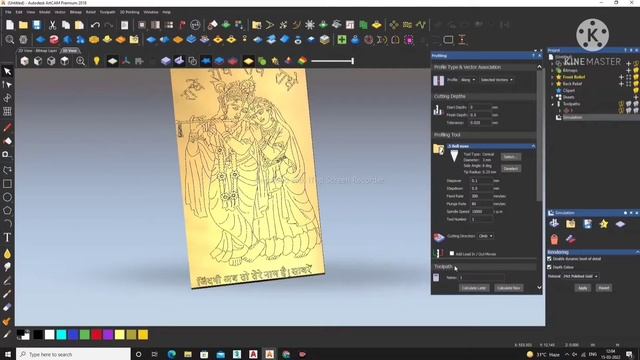Image resolution: width=640 pixels, height=360 pixels.
Task: Click the Reset button in Rendering
Action: (x=604, y=288)
